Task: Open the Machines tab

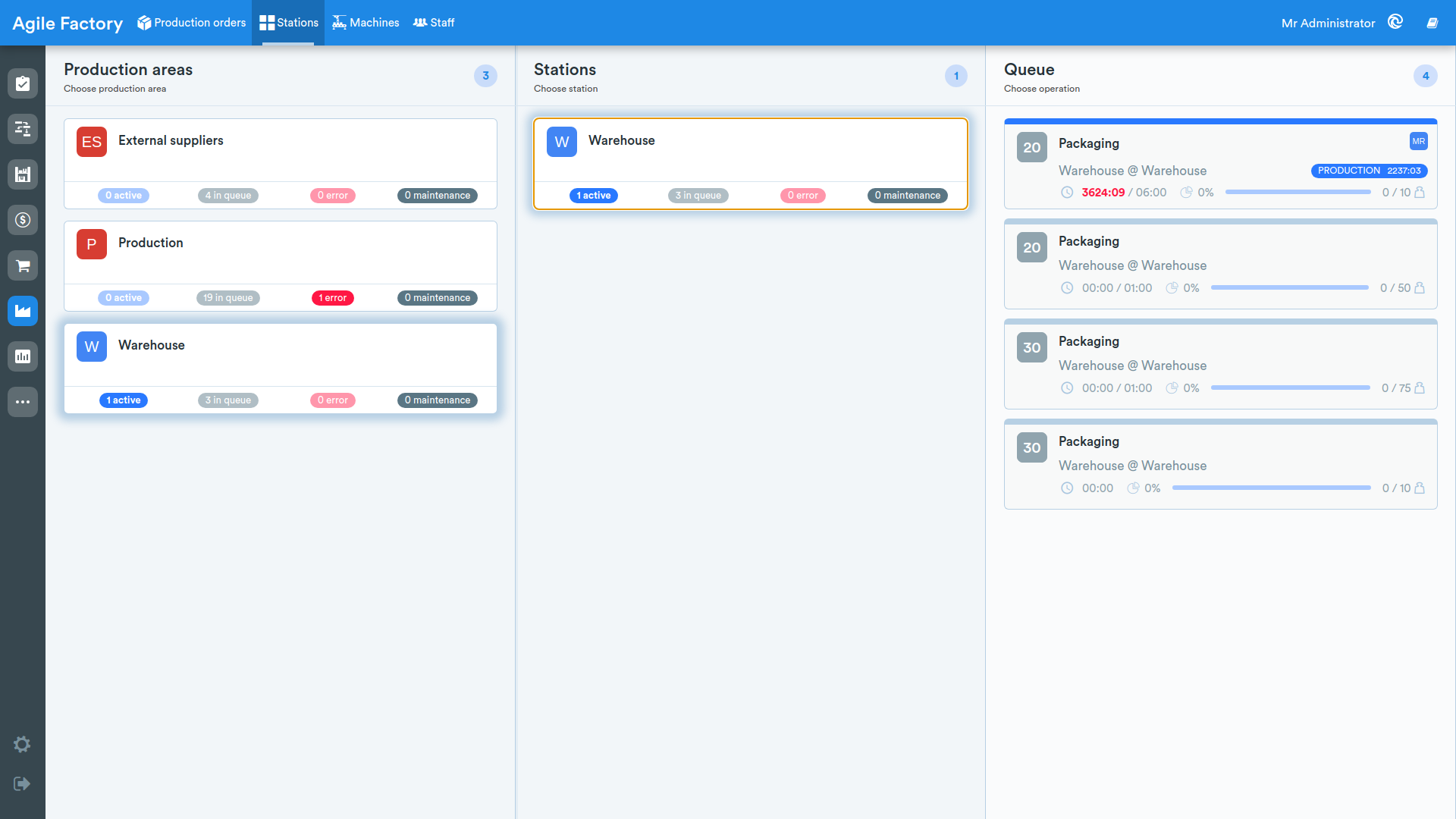Action: coord(366,23)
